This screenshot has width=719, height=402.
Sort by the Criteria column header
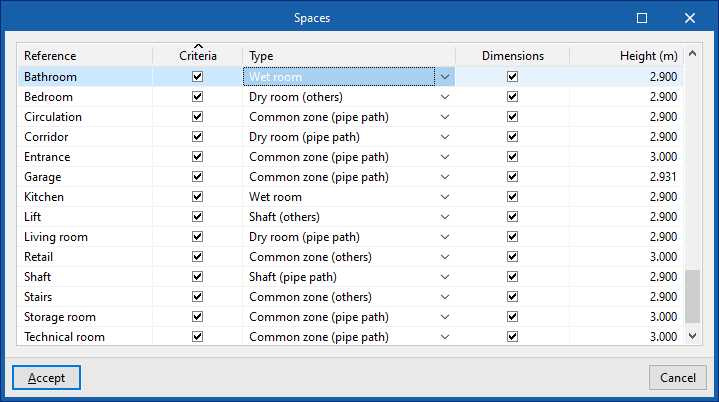click(x=197, y=56)
